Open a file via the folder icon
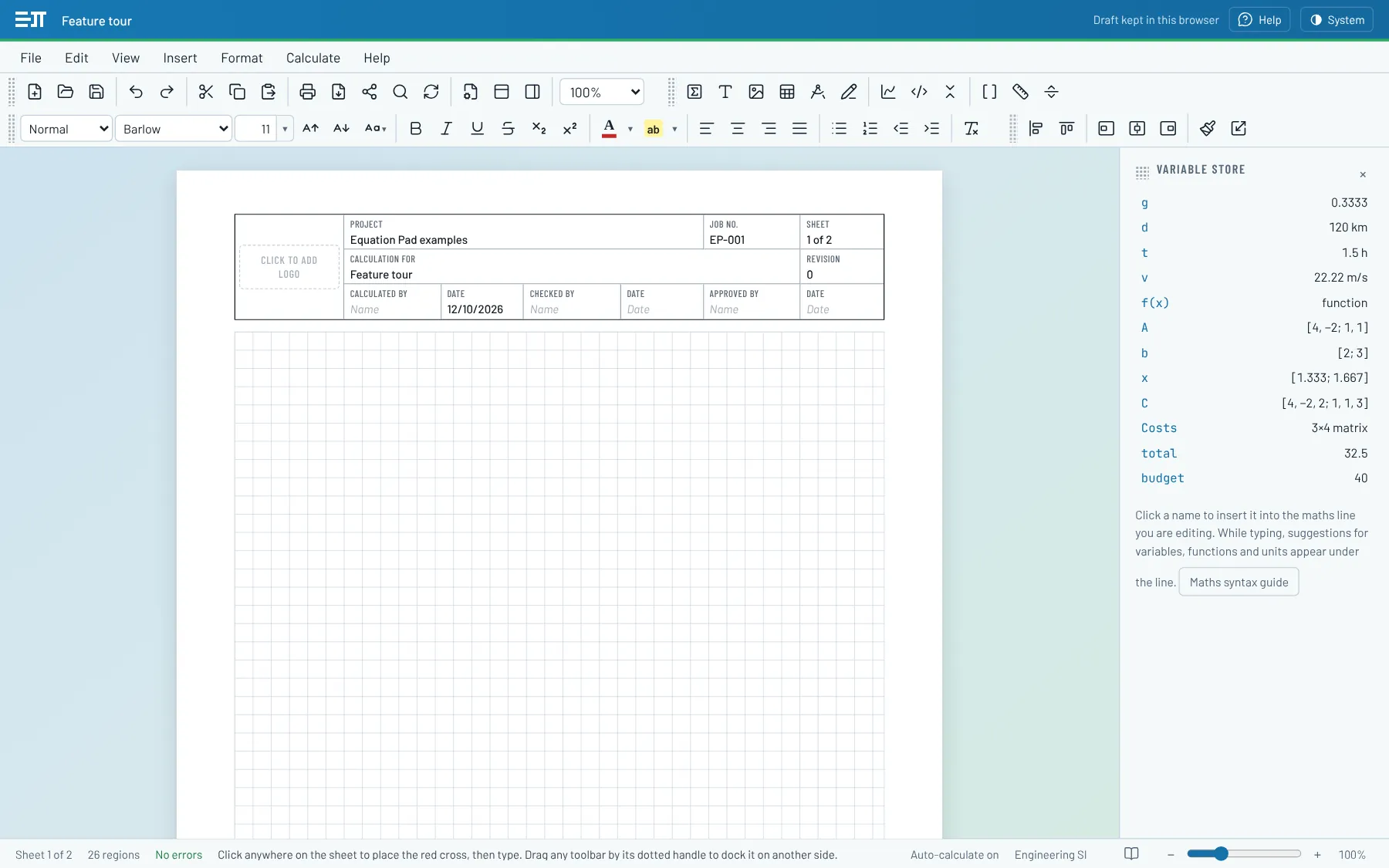Viewport: 1389px width, 868px height. coord(66,92)
